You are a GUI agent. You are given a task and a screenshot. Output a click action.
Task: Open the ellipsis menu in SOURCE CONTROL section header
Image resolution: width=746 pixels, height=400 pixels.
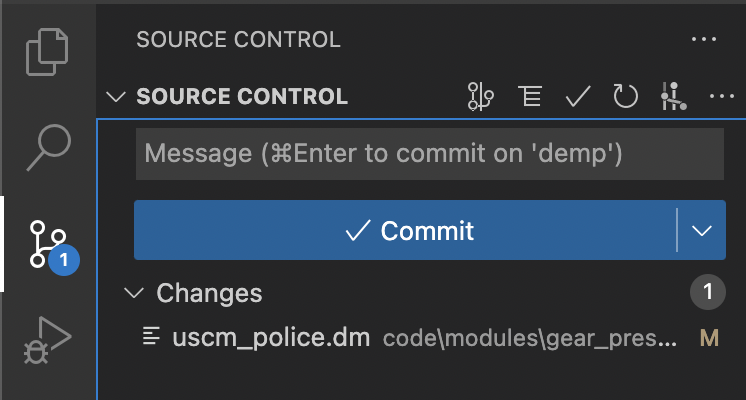click(x=722, y=97)
